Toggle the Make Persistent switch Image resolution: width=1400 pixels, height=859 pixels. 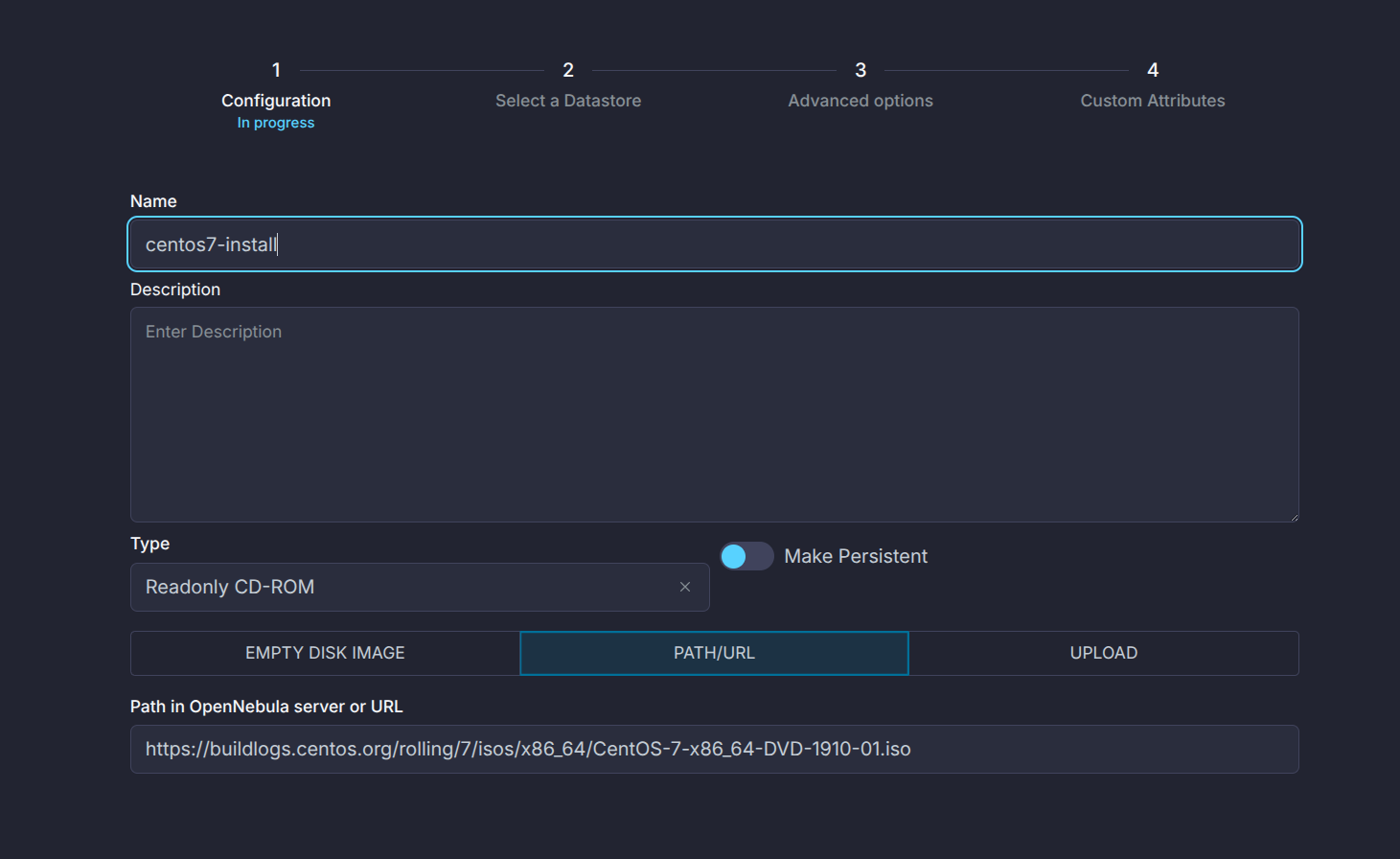[746, 556]
